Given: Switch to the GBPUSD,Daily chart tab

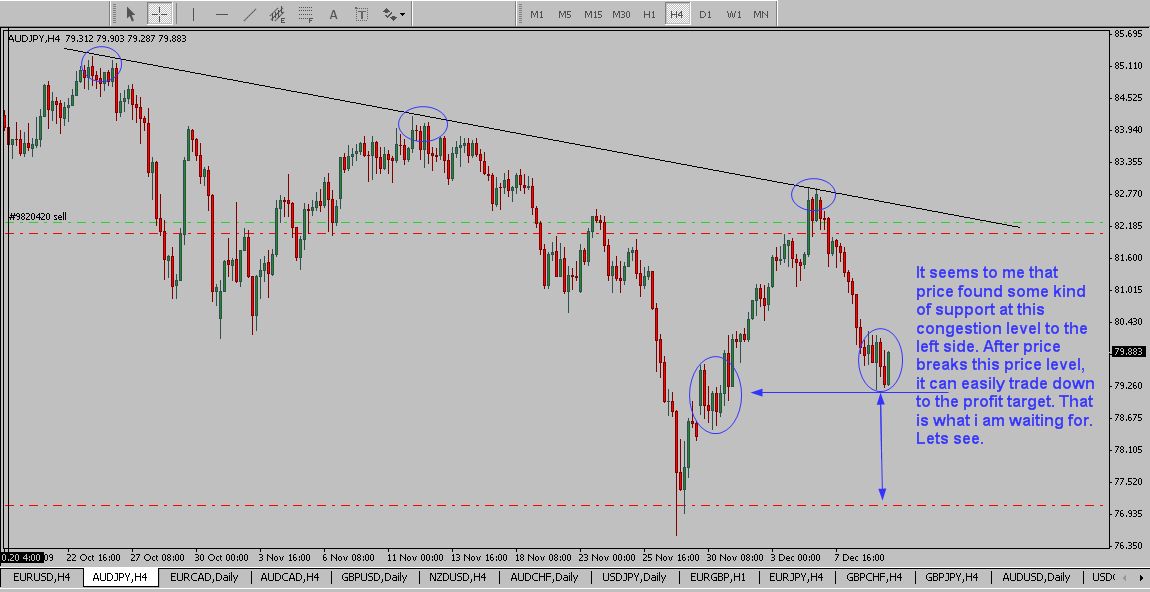Looking at the screenshot, I should point(374,577).
